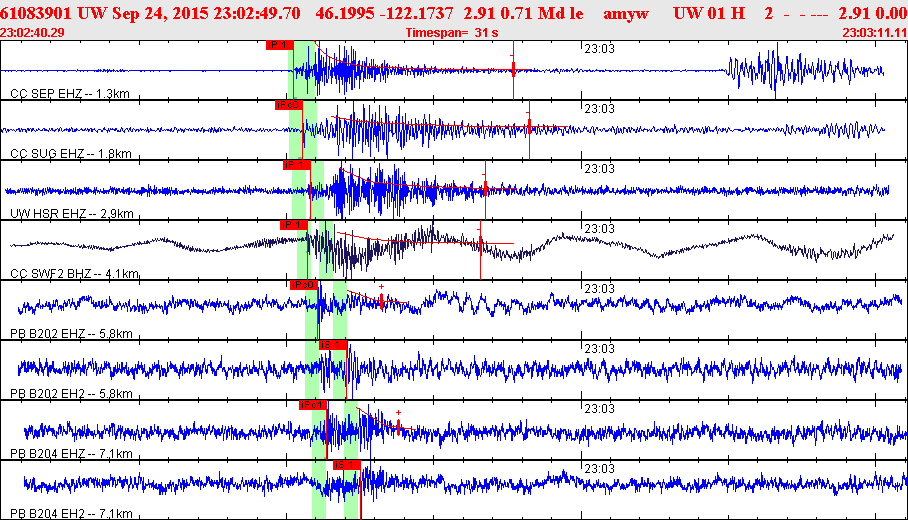This screenshot has width=908, height=520.
Task: Select the P pick flag on SUG trace
Action: (x=288, y=105)
